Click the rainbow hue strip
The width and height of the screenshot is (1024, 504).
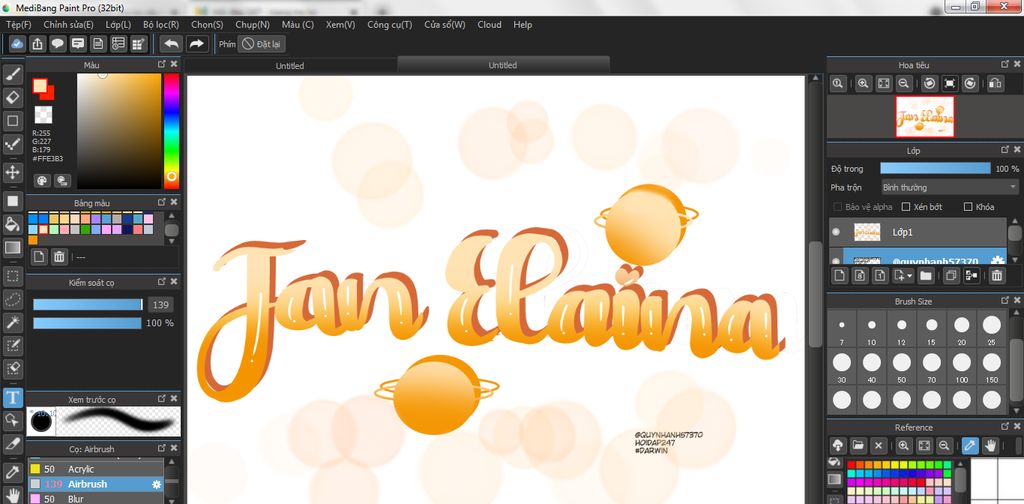click(x=171, y=131)
